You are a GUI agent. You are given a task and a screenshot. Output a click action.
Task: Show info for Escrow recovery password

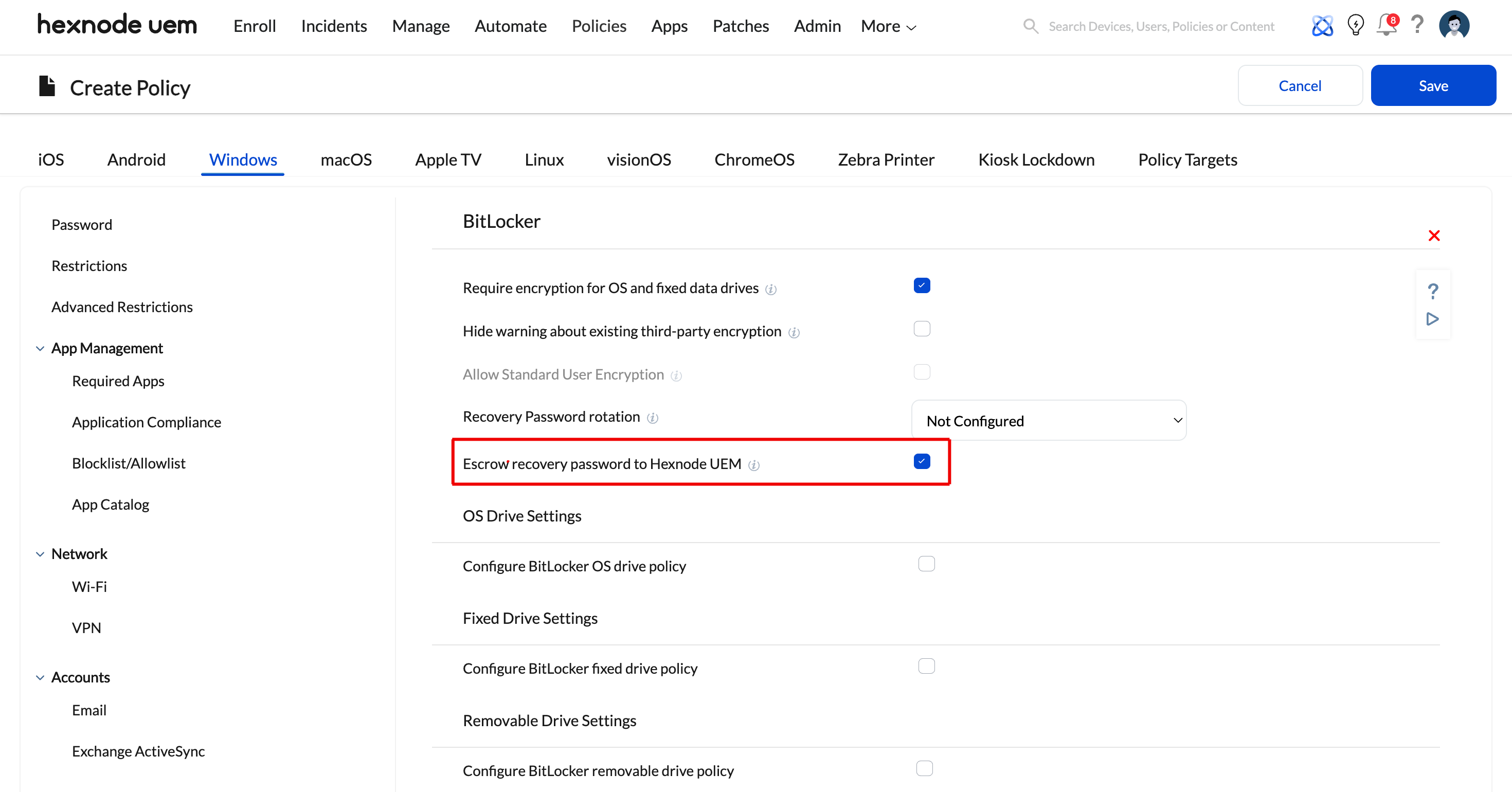click(754, 465)
